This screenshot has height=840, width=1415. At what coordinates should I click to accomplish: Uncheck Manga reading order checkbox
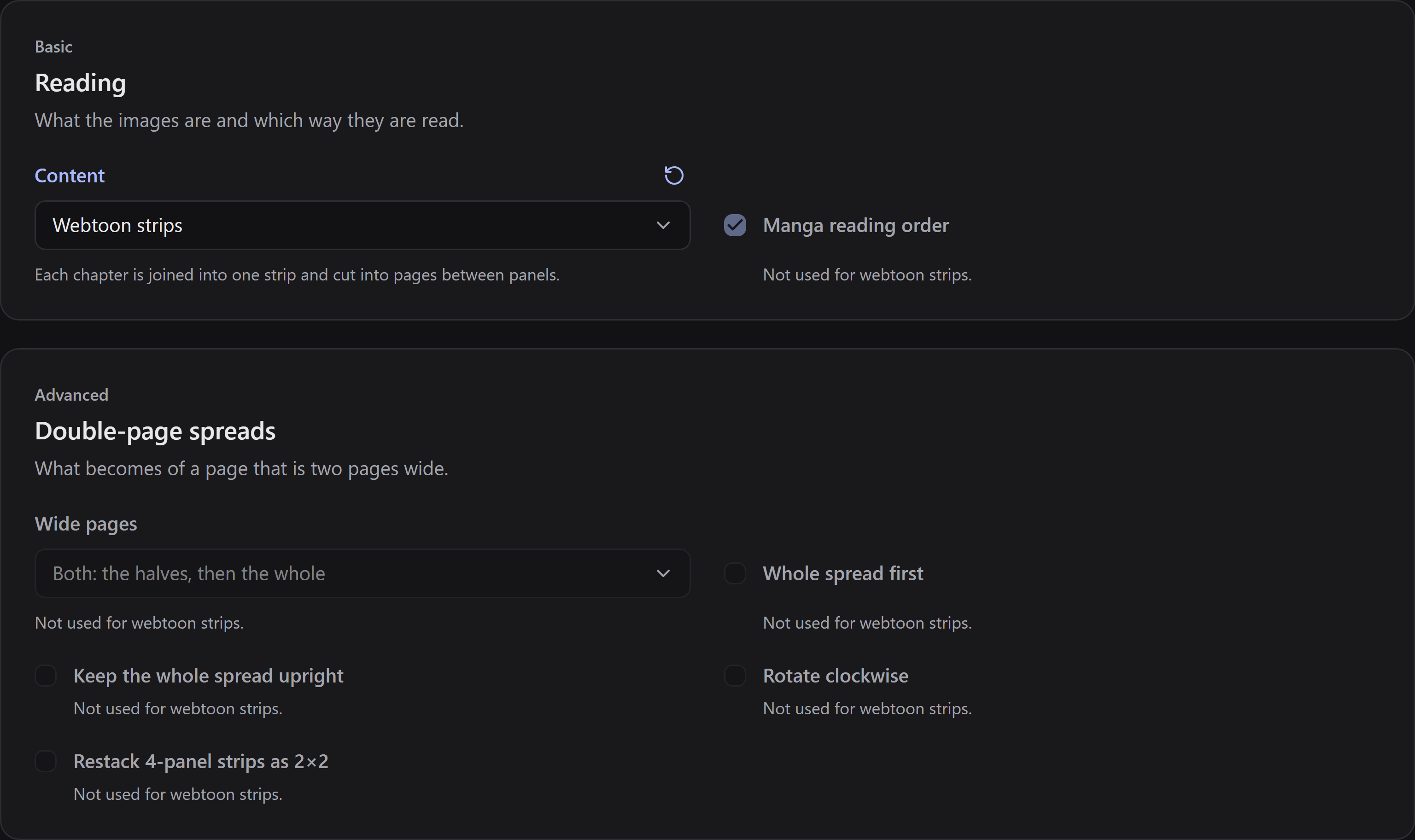point(735,225)
